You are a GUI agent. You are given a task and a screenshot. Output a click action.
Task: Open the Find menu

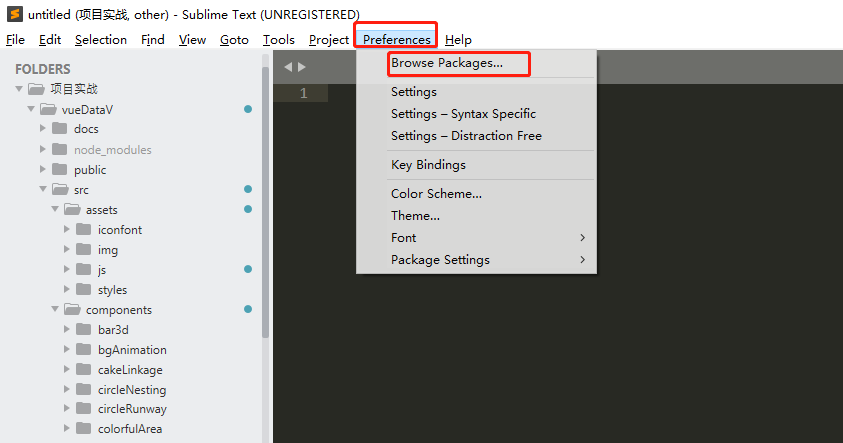tap(153, 40)
